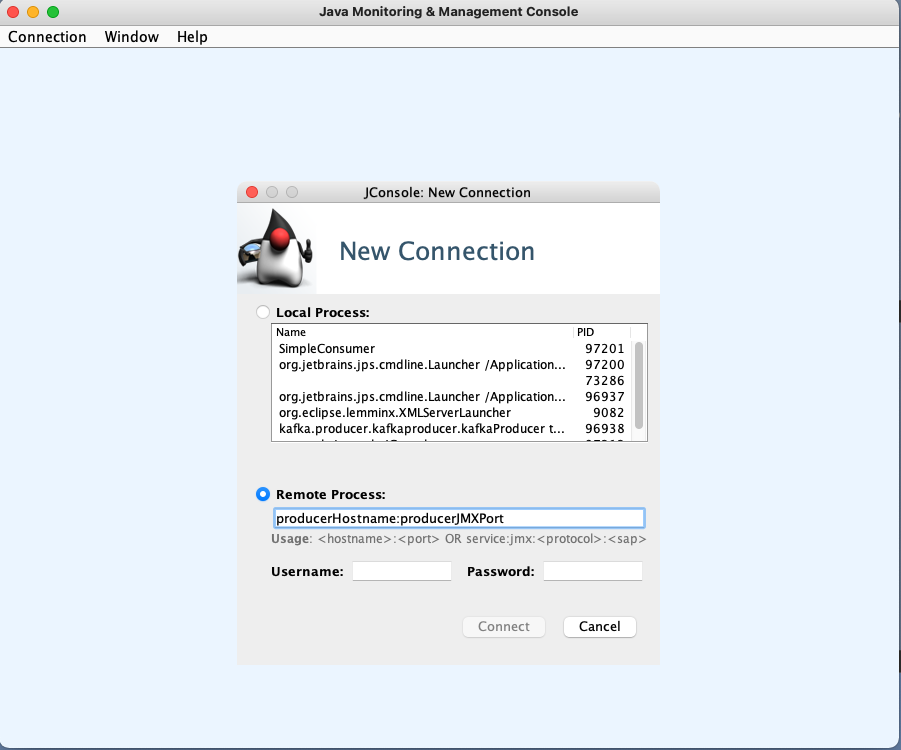Screen dimensions: 901x750
Task: Open the Window menu
Action: pyautogui.click(x=131, y=37)
